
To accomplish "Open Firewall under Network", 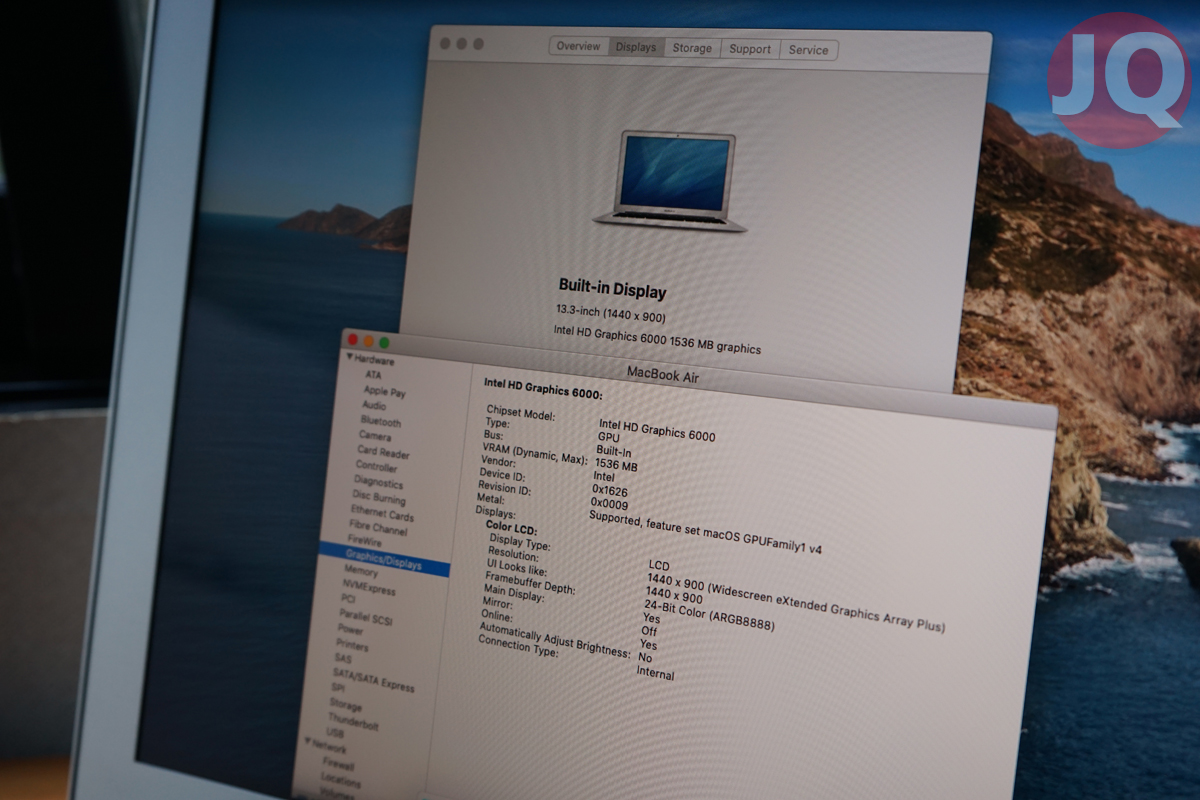I will tap(338, 764).
